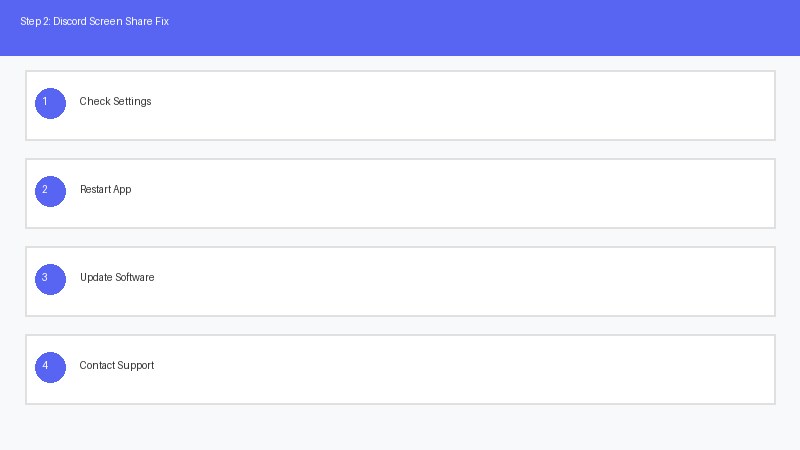
Task: Select the number 2 step badge
Action: tap(50, 191)
